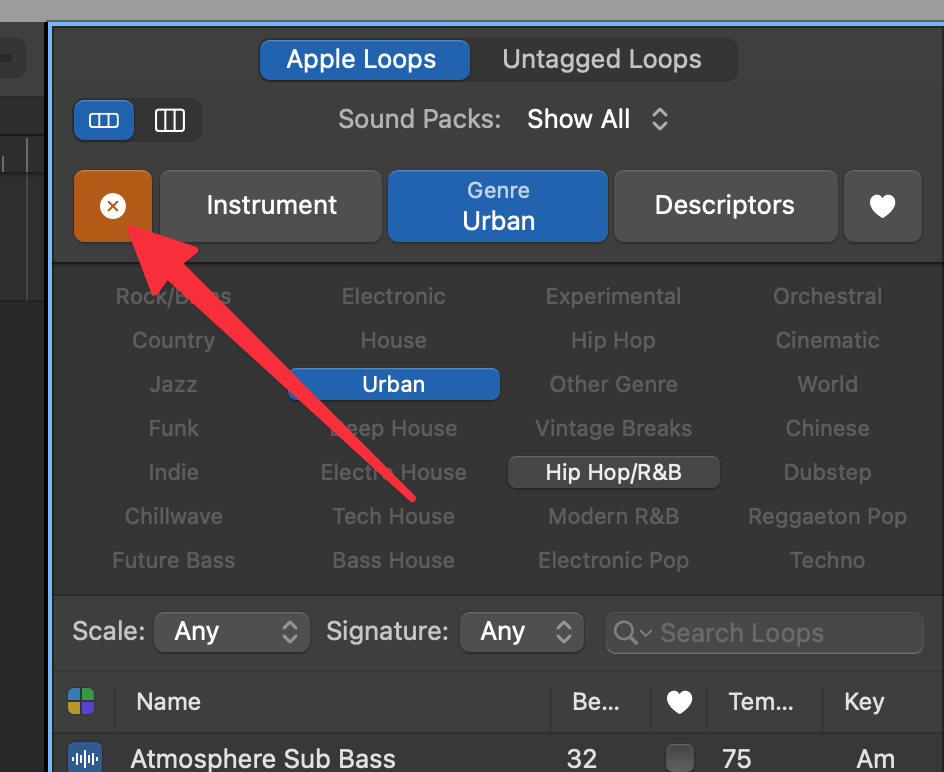This screenshot has width=944, height=772.
Task: Open the search magnifier options menu
Action: [632, 633]
